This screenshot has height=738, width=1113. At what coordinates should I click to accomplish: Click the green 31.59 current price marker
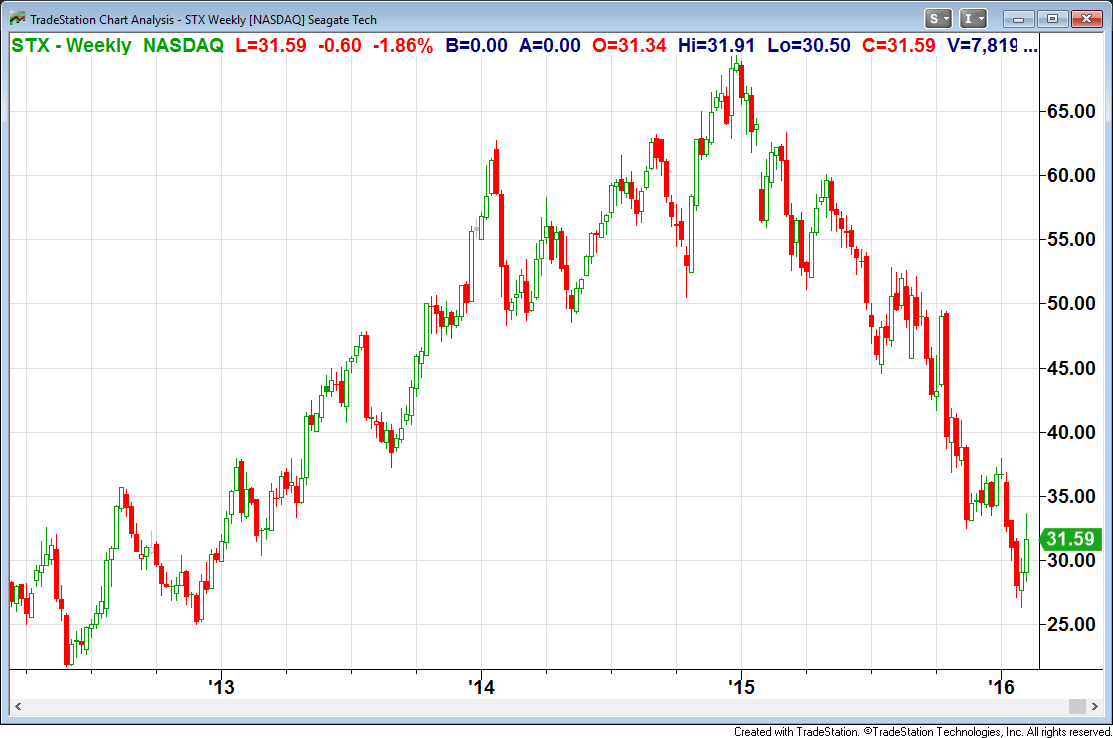coord(1070,539)
